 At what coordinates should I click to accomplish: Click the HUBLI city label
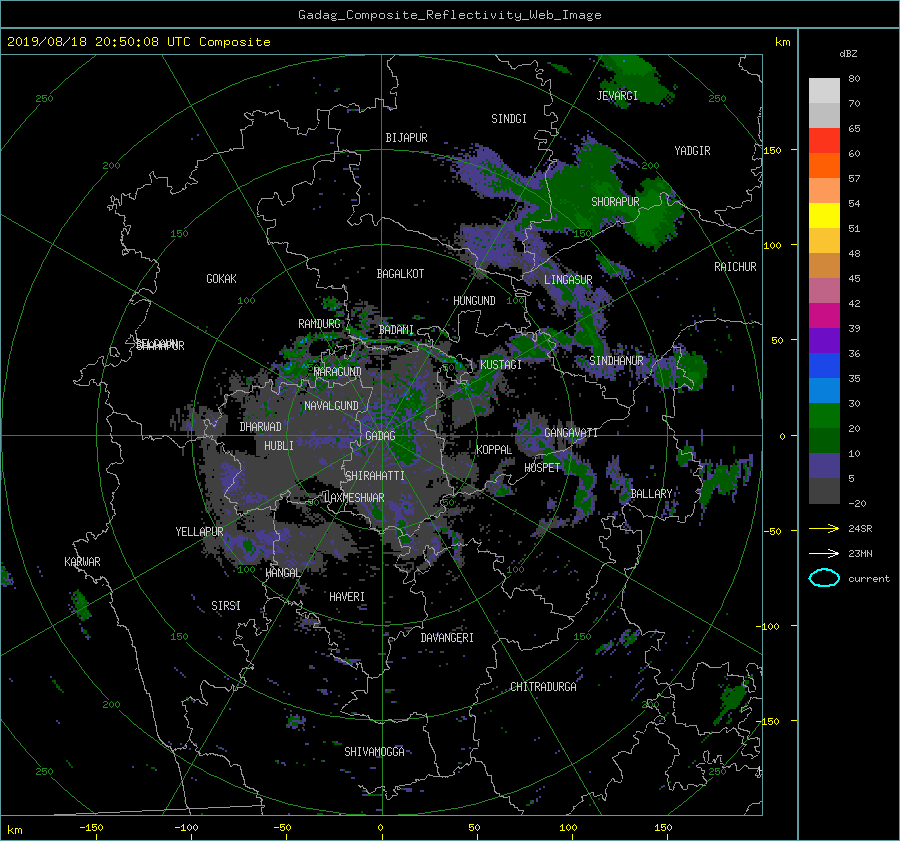[x=278, y=445]
